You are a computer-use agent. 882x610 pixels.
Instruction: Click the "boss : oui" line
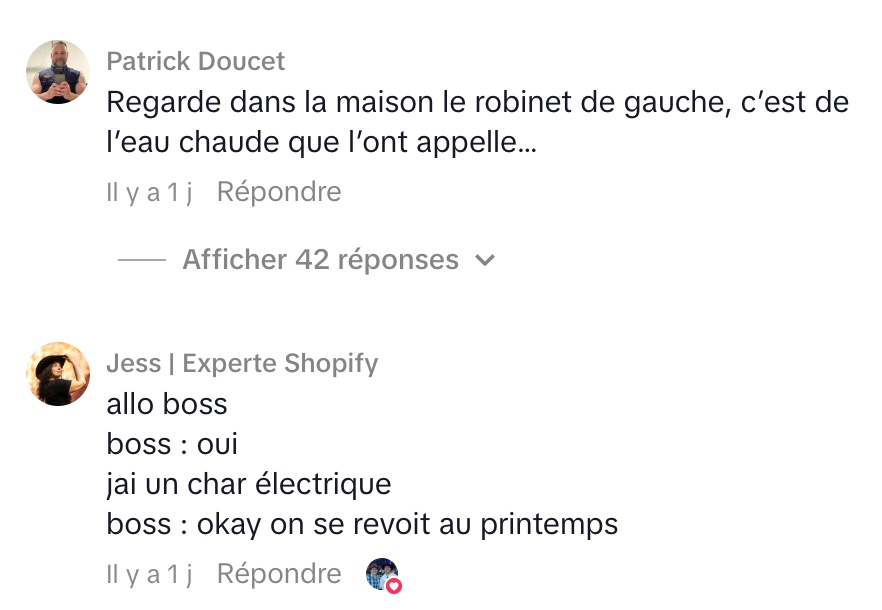172,444
